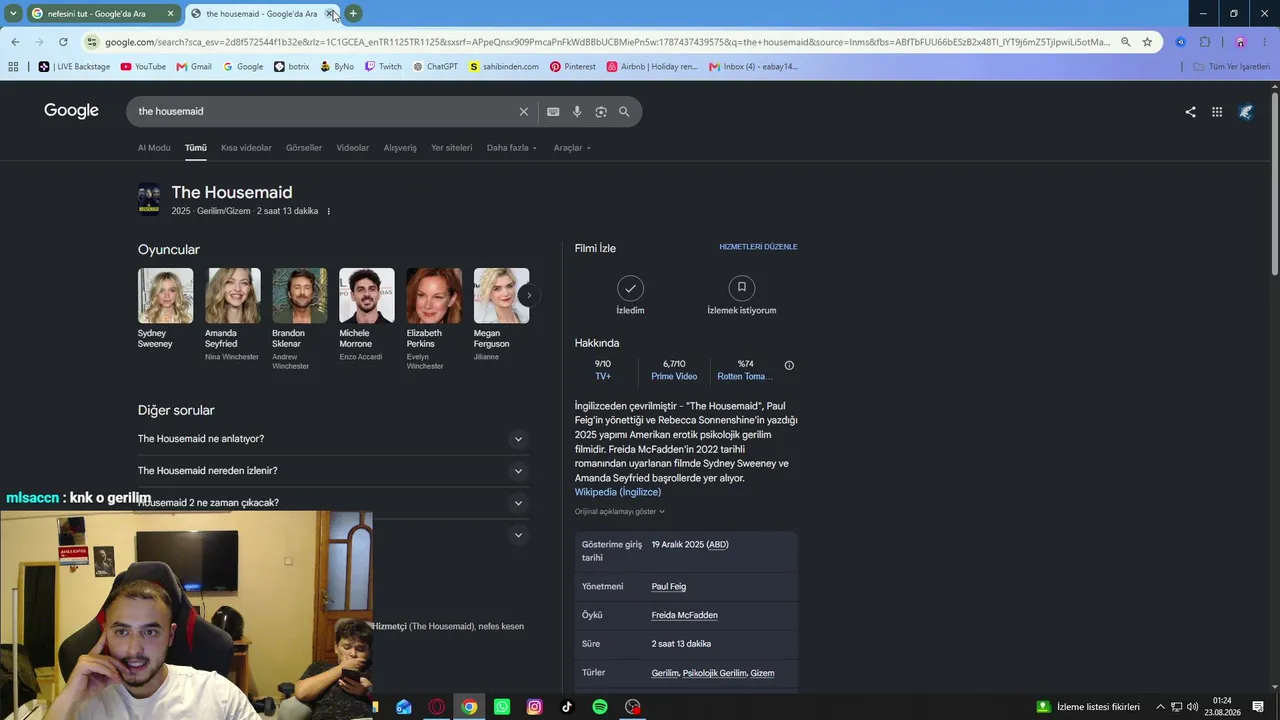Expand "The Housemaid nereden izlenir?" question

pyautogui.click(x=333, y=471)
